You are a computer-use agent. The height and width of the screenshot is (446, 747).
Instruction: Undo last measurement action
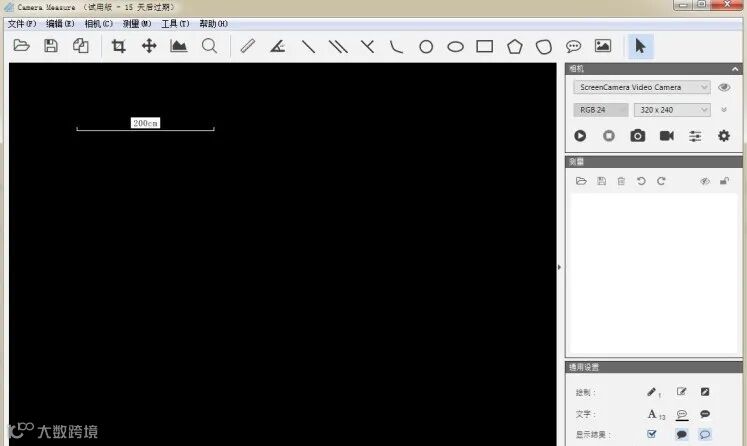[x=641, y=181]
